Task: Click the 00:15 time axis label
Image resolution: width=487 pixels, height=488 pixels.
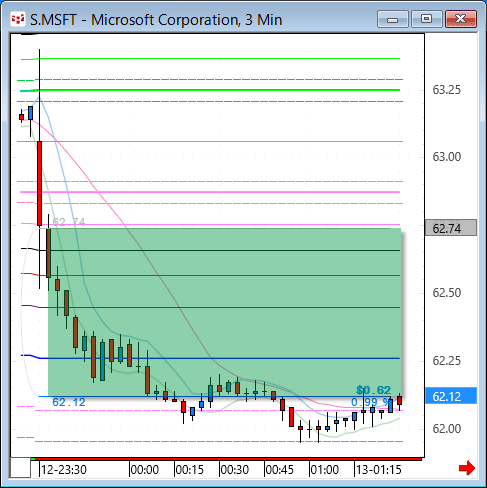Action: point(189,470)
